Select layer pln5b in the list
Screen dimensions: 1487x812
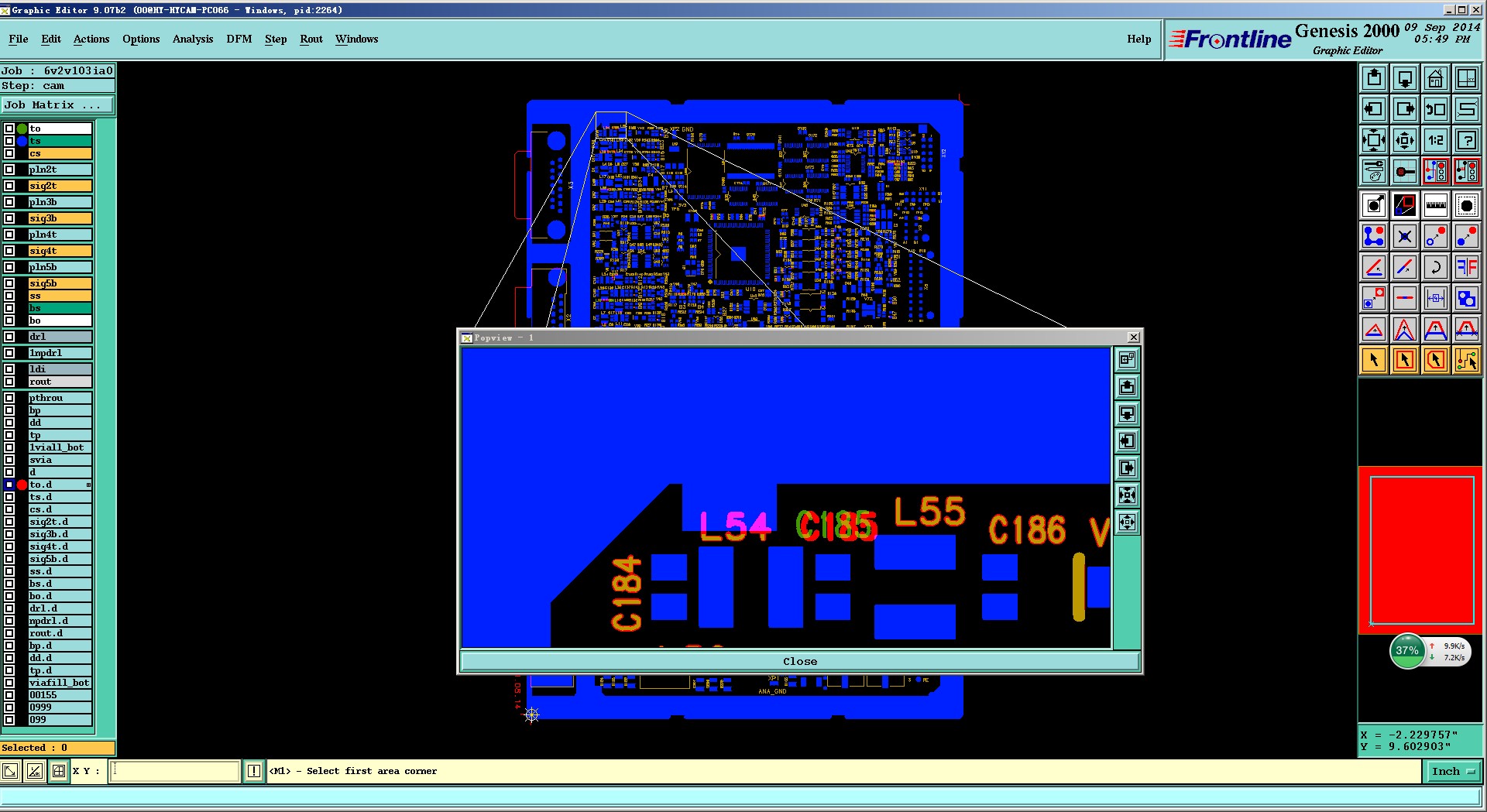[60, 267]
